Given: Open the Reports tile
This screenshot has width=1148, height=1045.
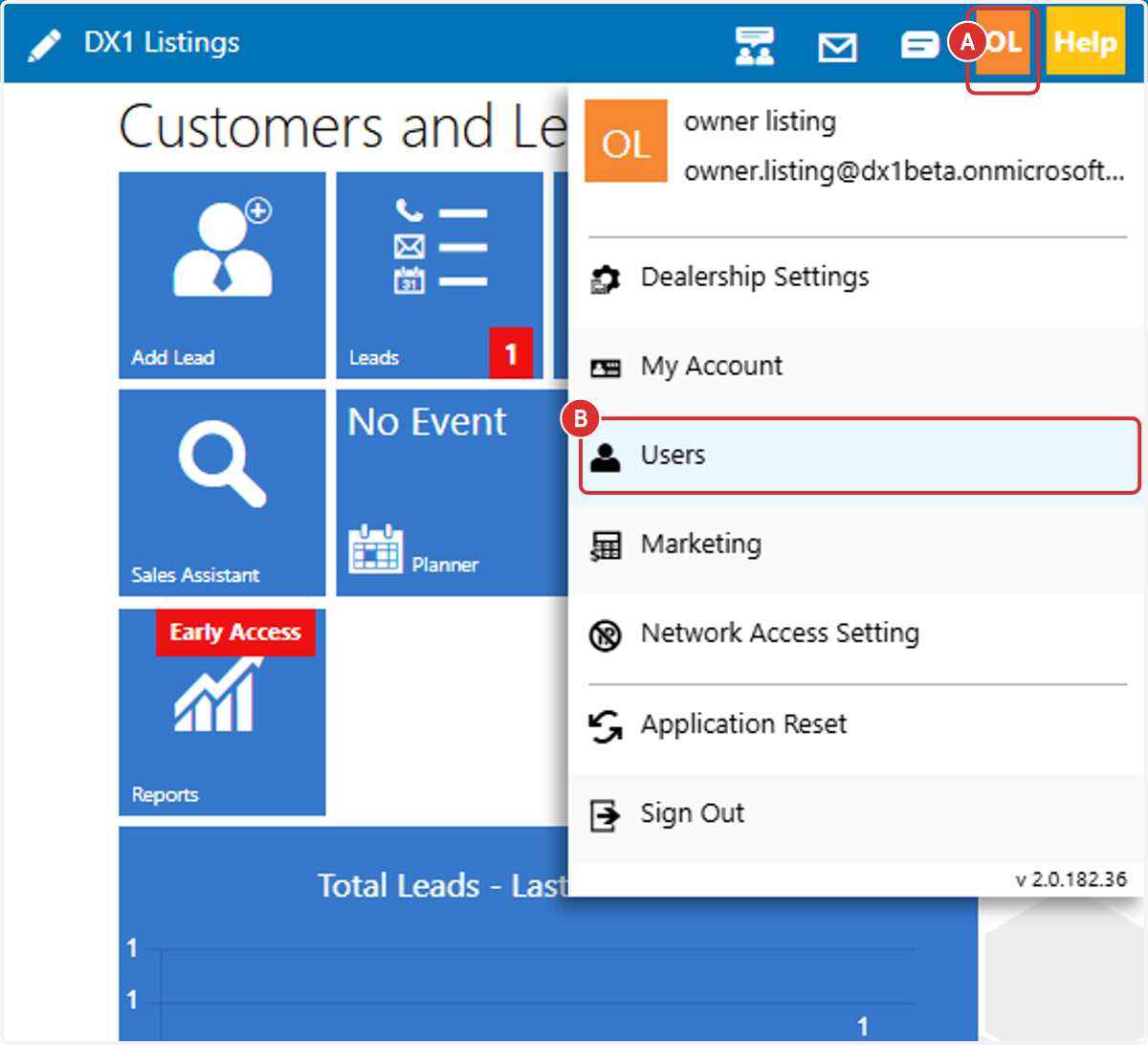Looking at the screenshot, I should 222,712.
